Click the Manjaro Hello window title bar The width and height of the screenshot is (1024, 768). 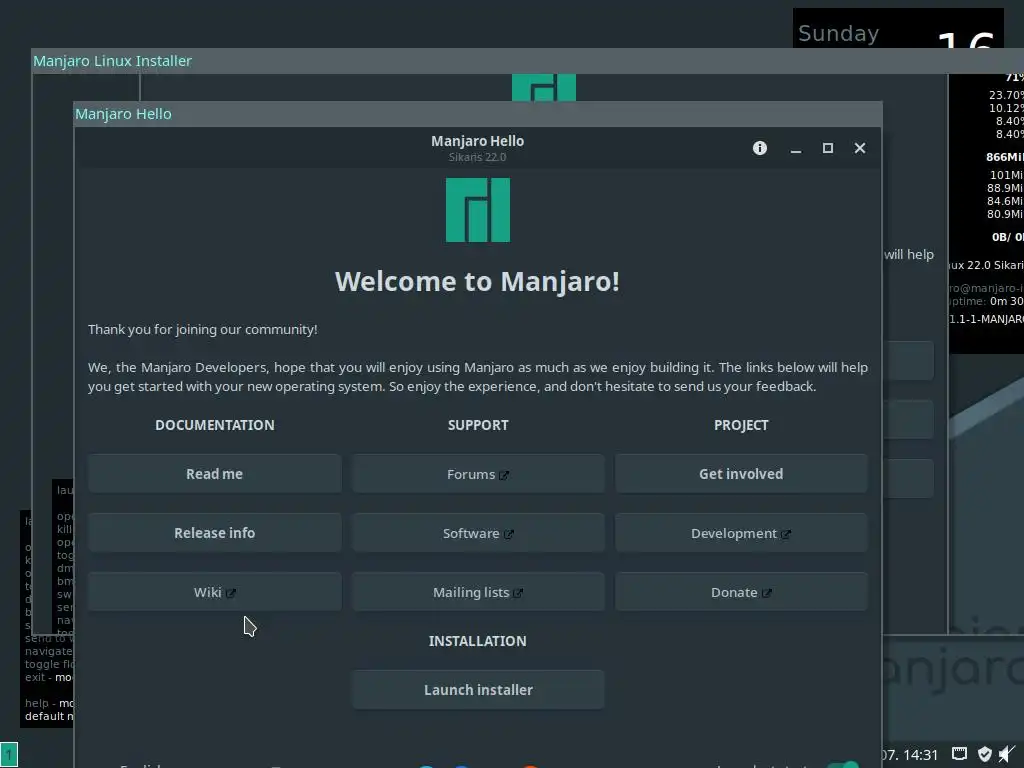(477, 114)
